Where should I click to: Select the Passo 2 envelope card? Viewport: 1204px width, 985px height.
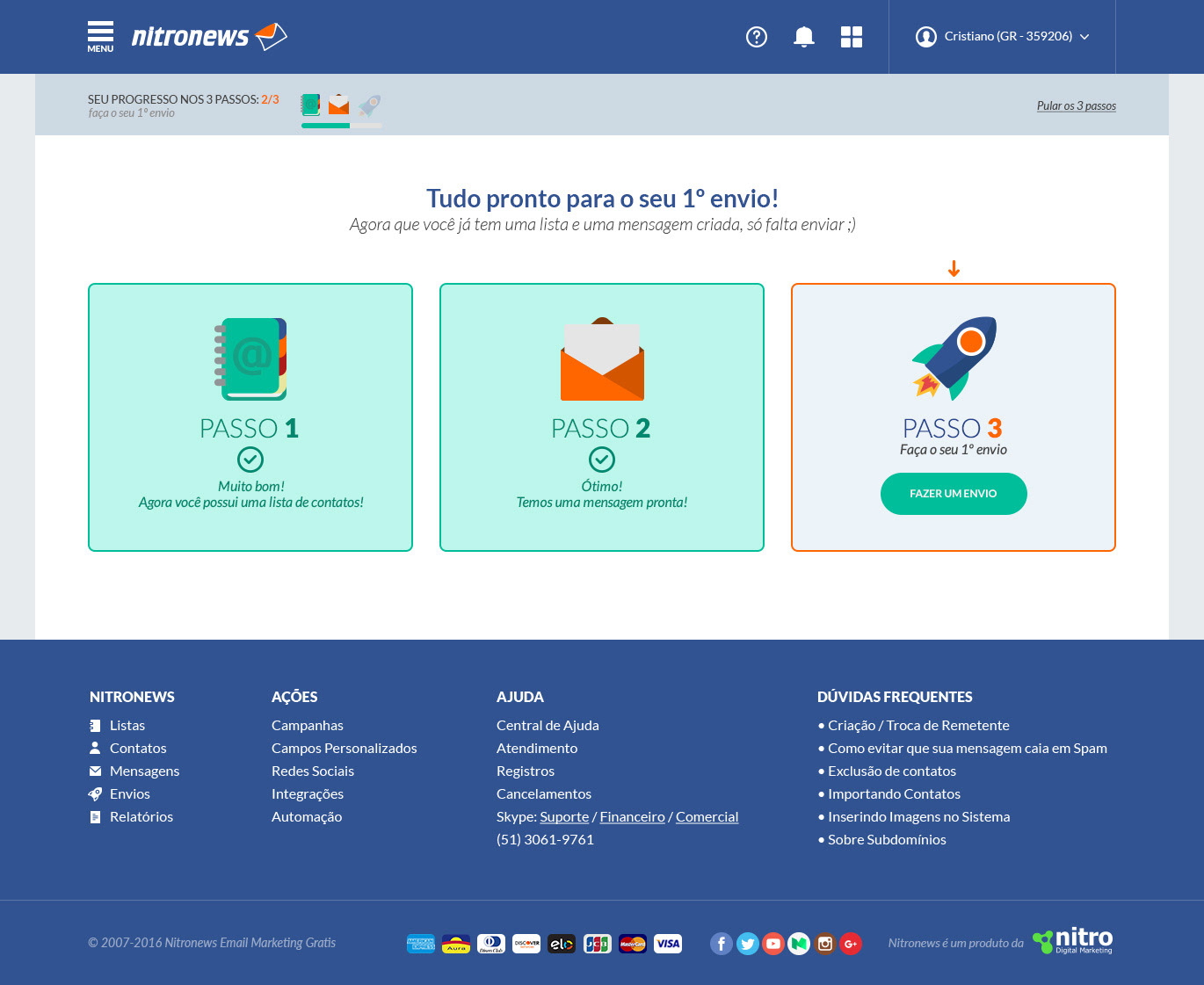[x=602, y=417]
